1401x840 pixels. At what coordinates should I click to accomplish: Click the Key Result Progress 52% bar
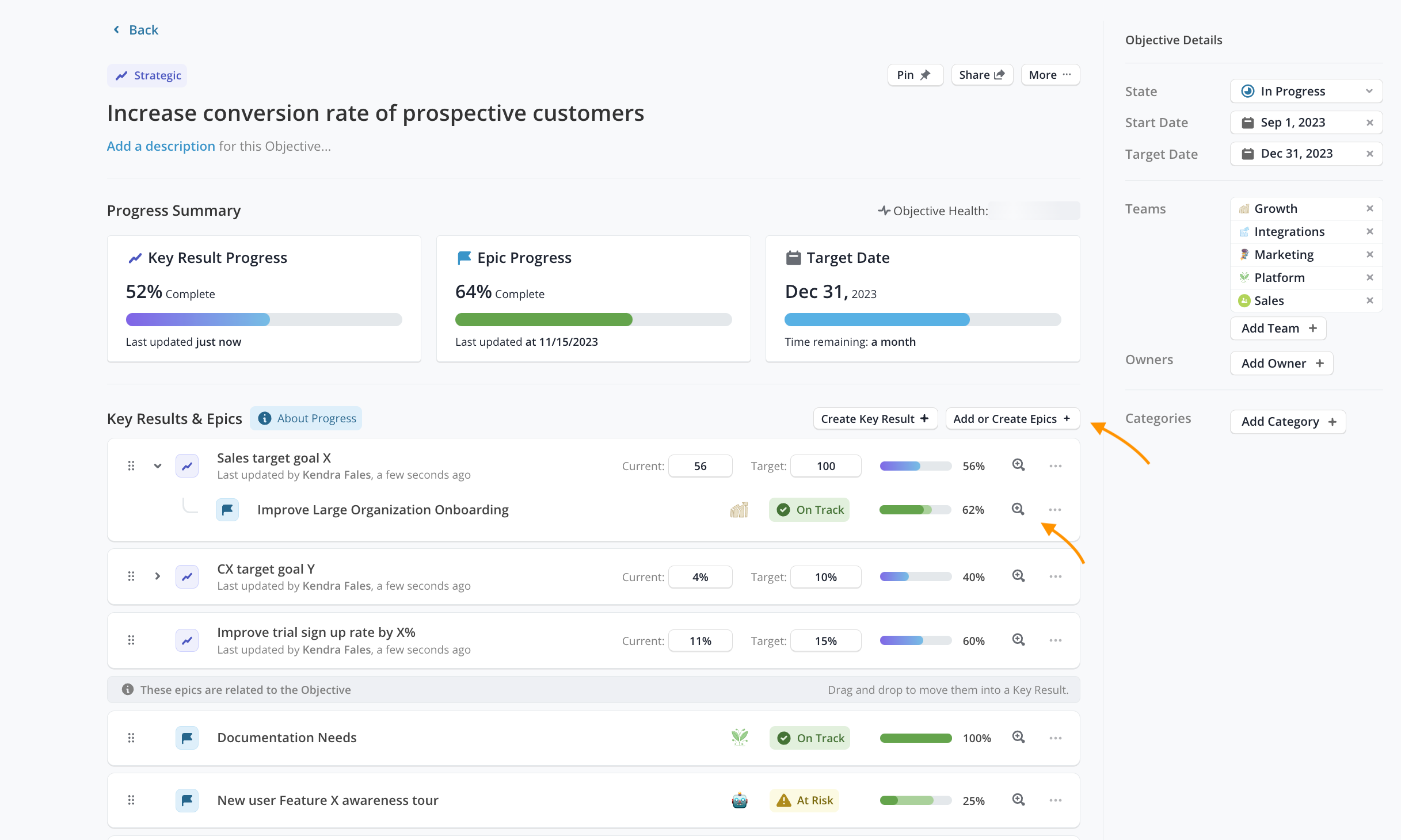coord(264,319)
